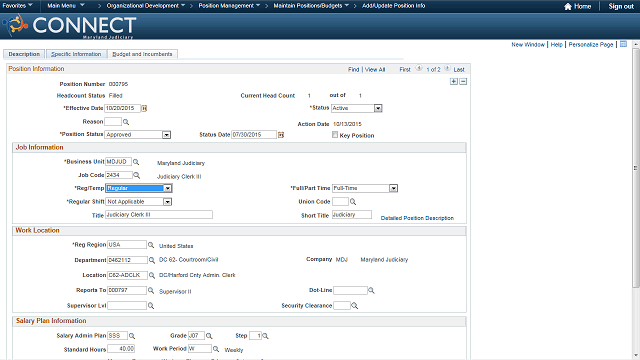
Task: Look up the Location value
Action: 152,276
